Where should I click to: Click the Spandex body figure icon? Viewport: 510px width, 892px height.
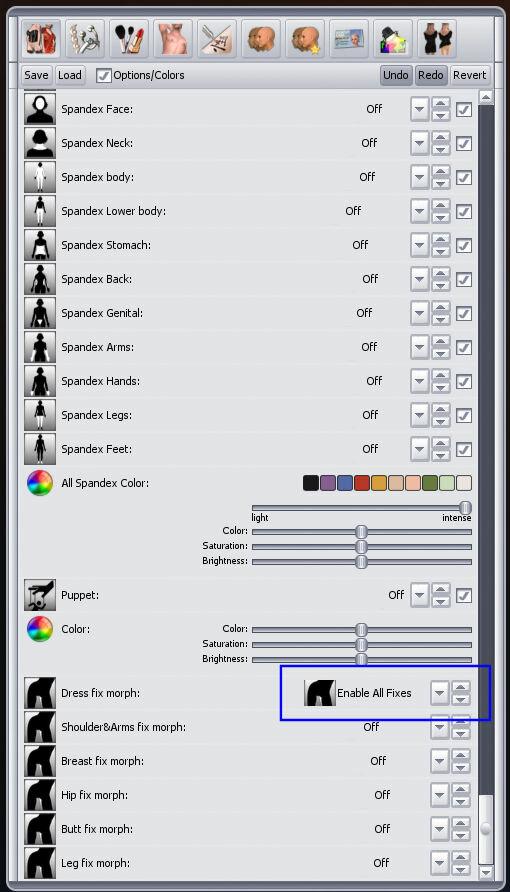pyautogui.click(x=40, y=177)
